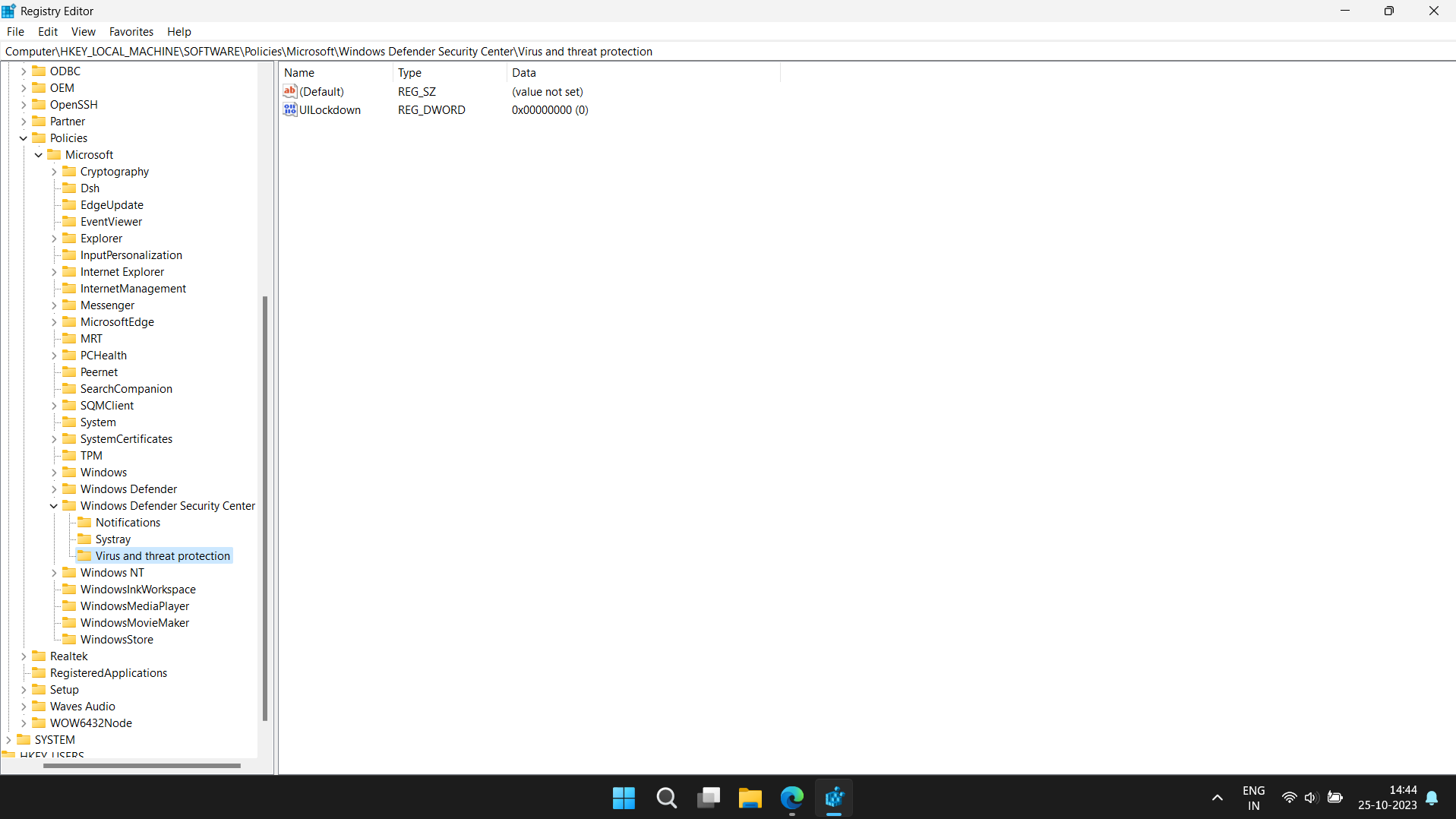Click the ENG IN language indicator

pyautogui.click(x=1253, y=798)
